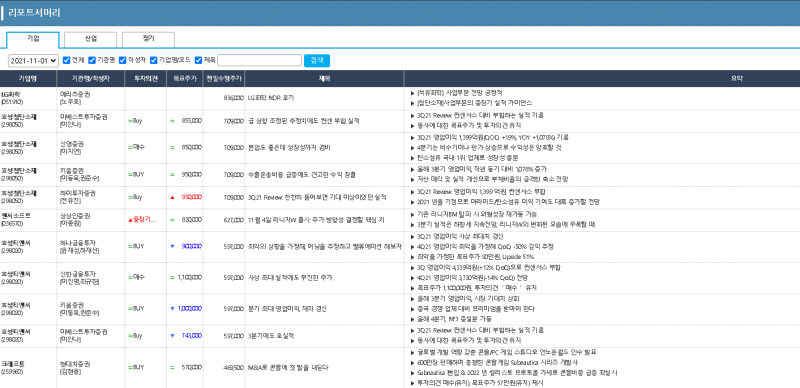Click the 메리츠증권 broker cell

coord(90,98)
